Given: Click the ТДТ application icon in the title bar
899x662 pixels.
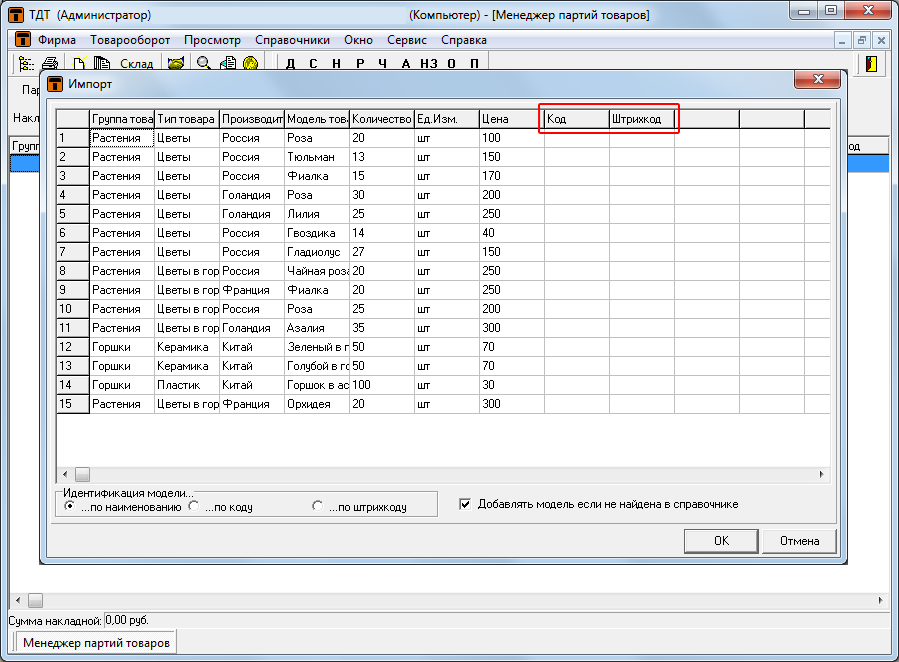Looking at the screenshot, I should [16, 14].
